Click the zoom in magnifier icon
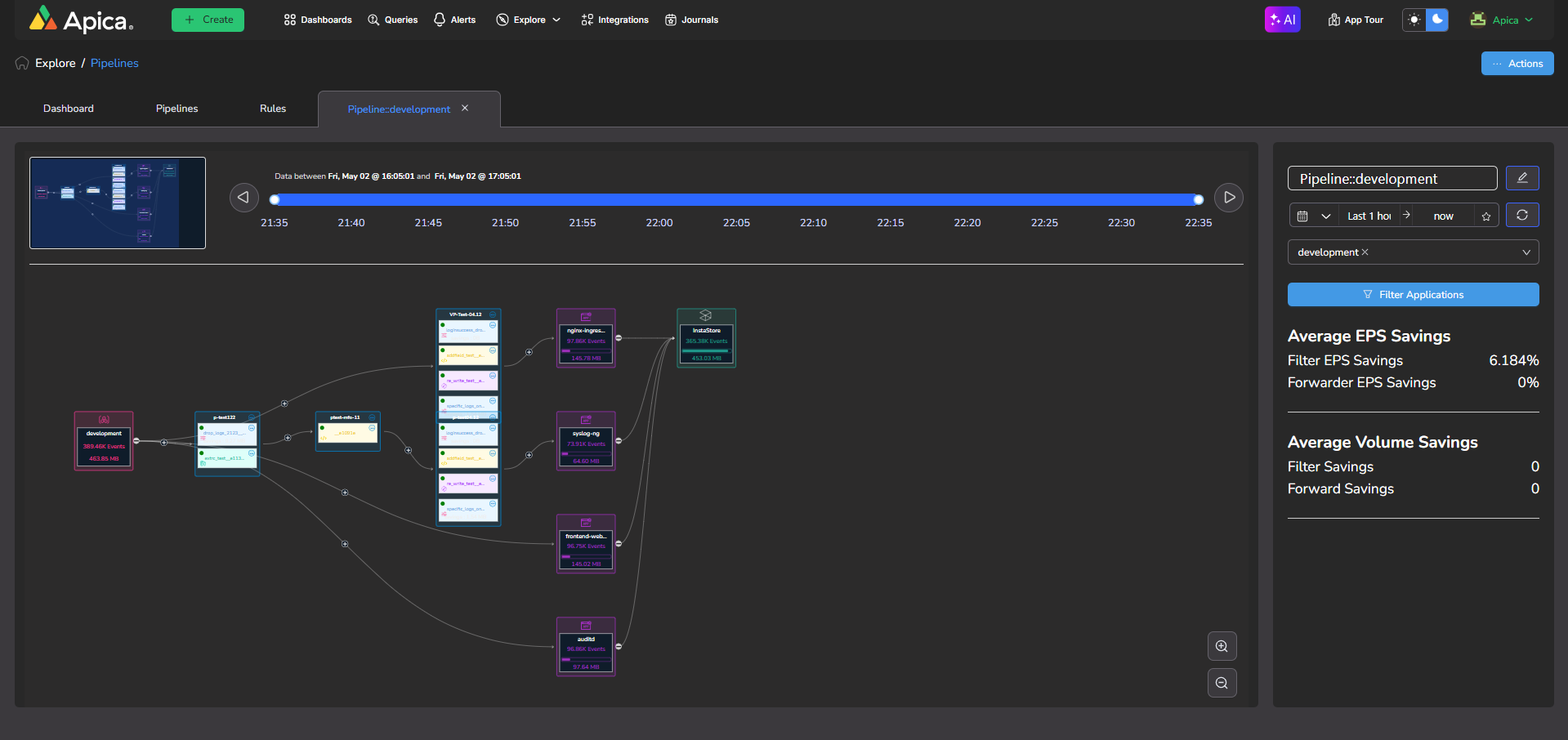1568x740 pixels. 1222,646
